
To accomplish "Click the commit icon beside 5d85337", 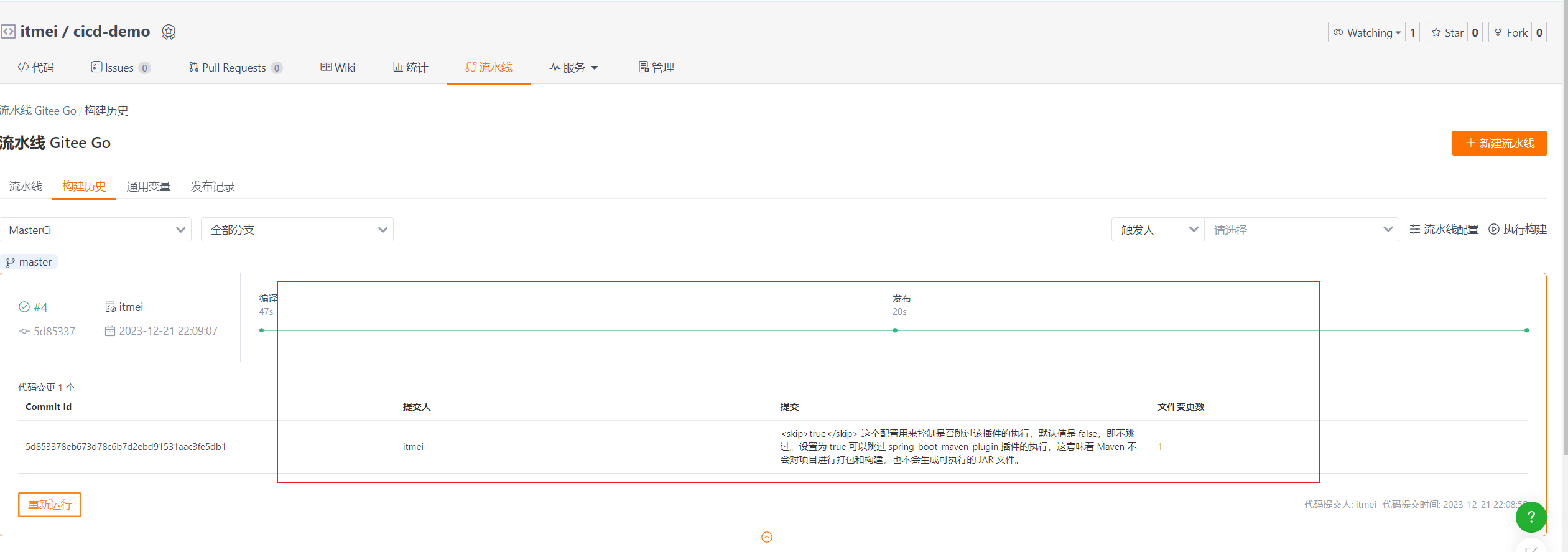I will tap(24, 331).
